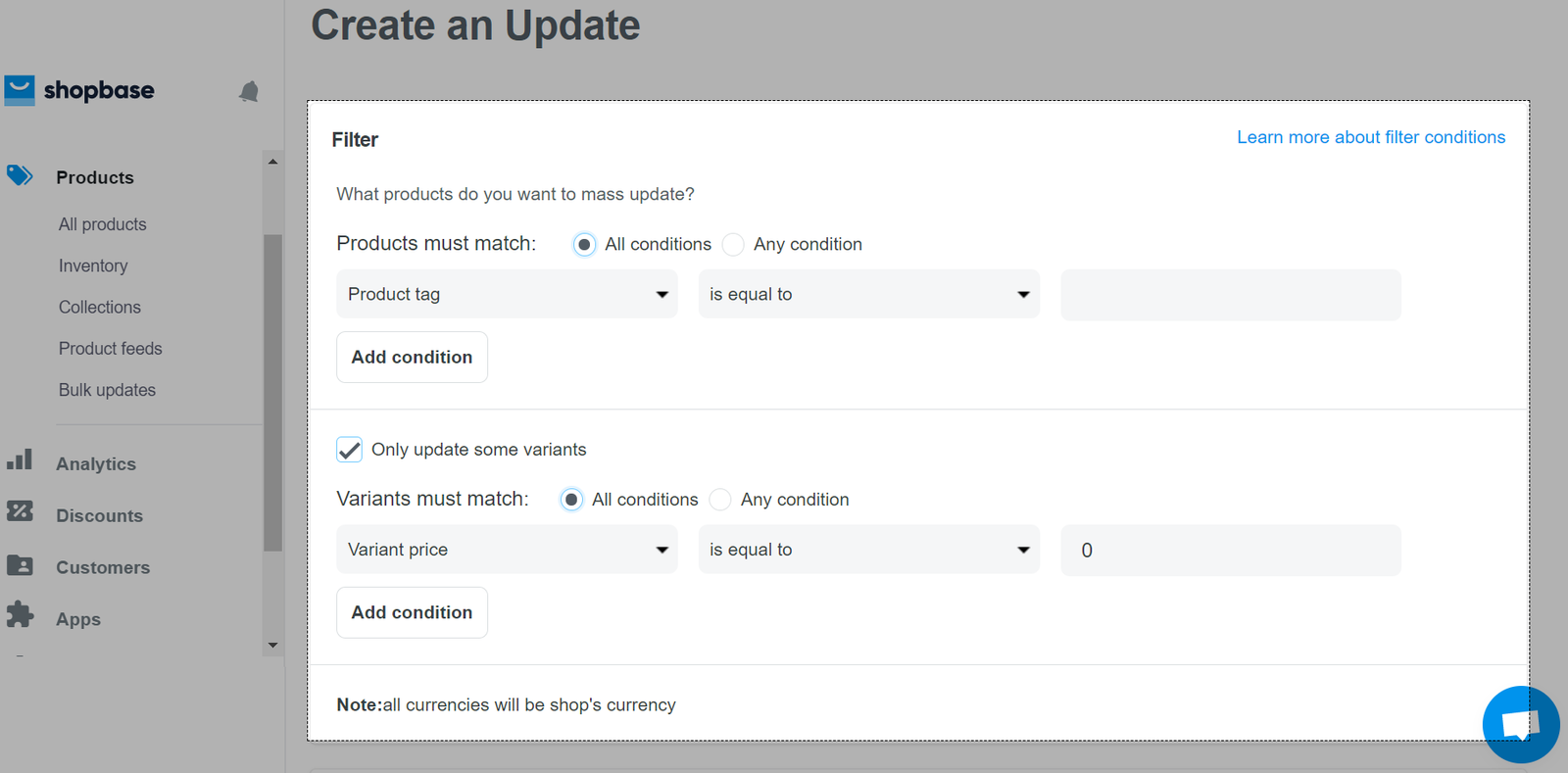The height and width of the screenshot is (773, 1568).
Task: Go to All products
Action: (x=103, y=224)
